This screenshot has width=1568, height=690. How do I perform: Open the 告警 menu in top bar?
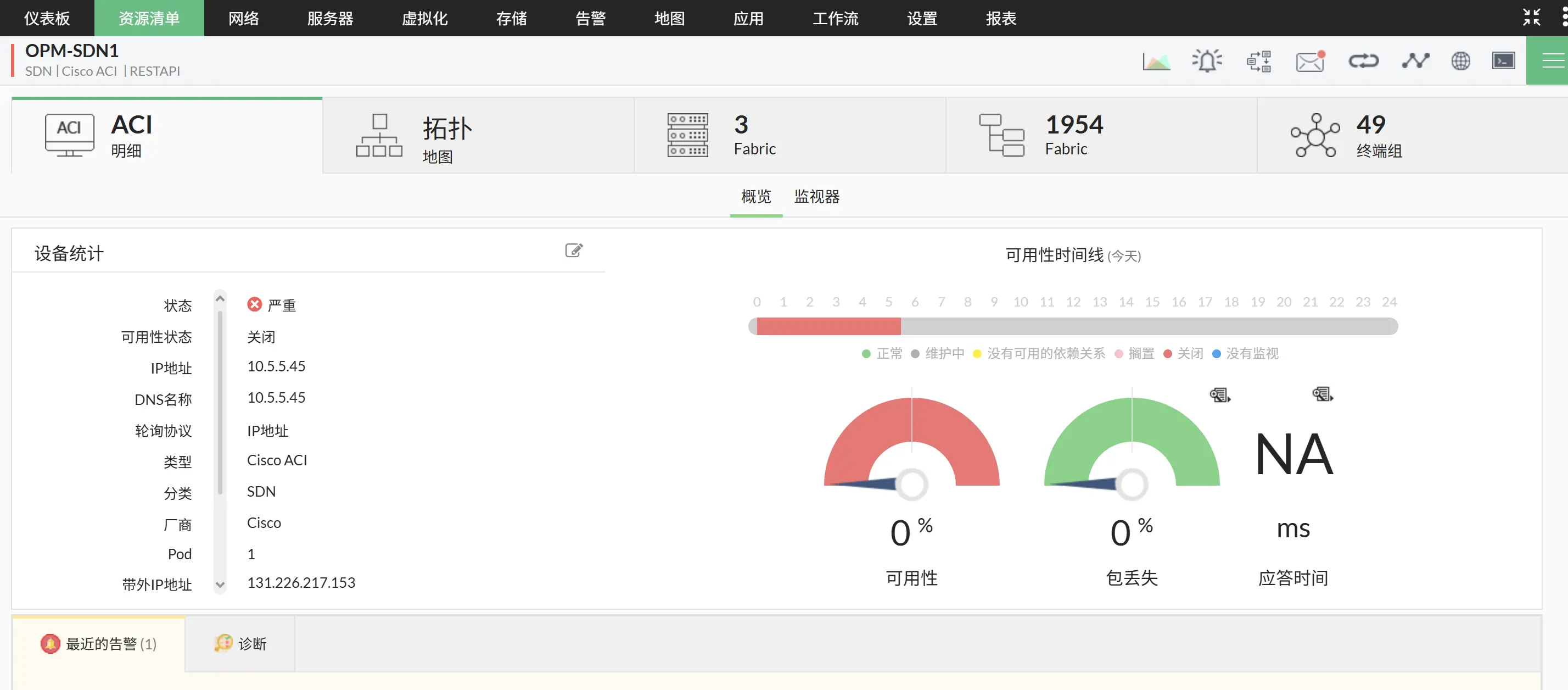tap(590, 18)
